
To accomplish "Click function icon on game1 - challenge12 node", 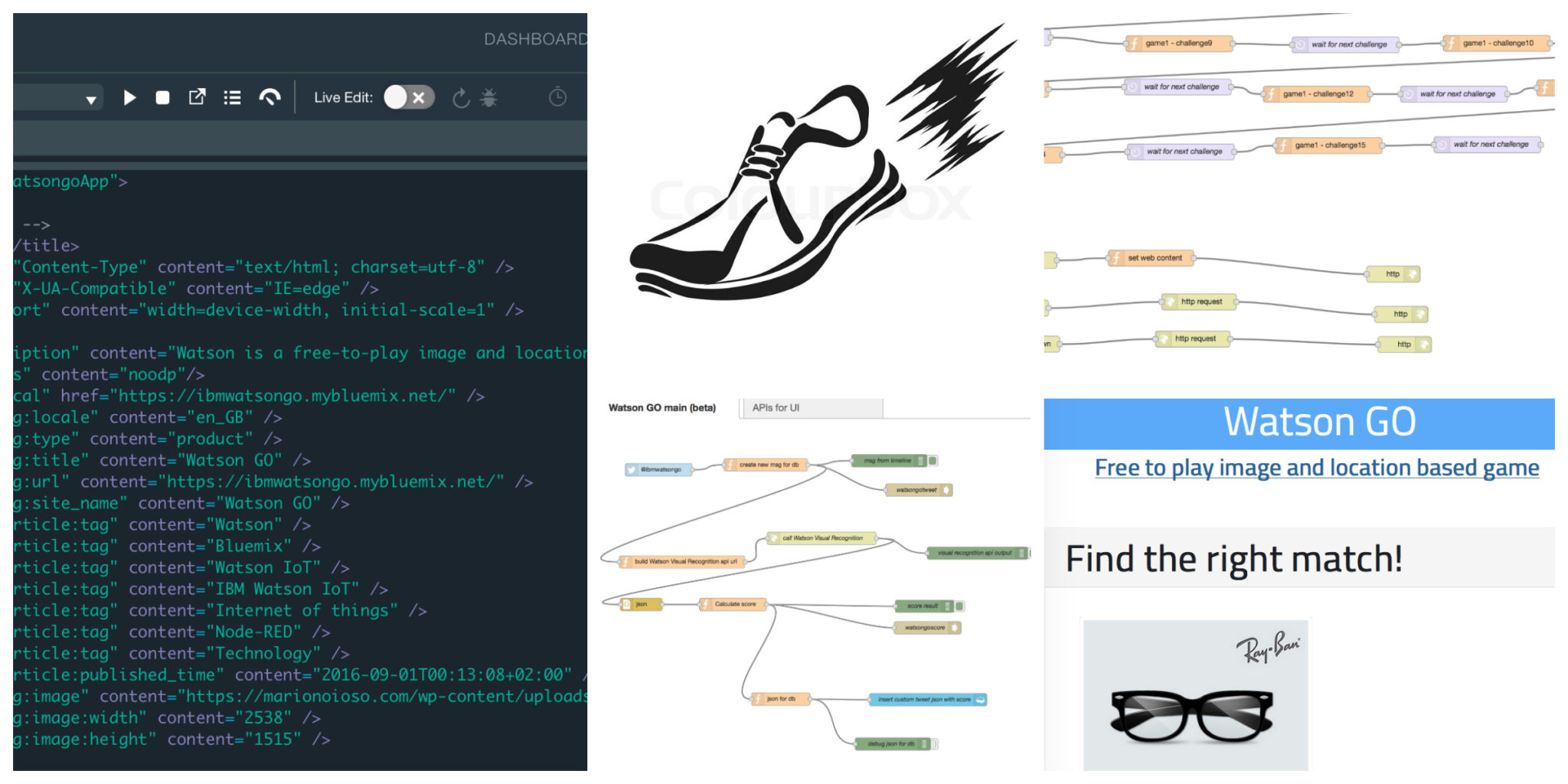I will click(x=1271, y=93).
